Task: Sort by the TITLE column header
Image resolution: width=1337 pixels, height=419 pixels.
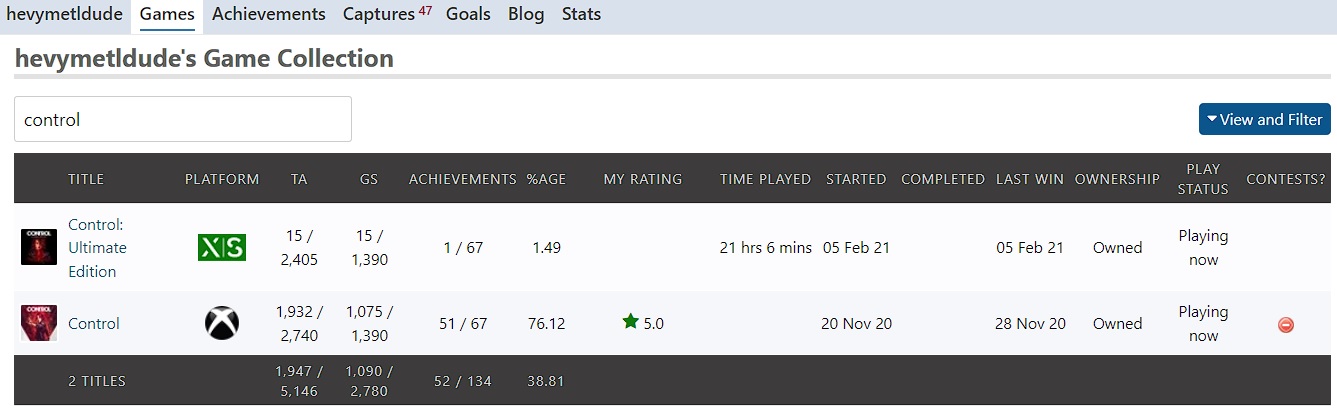Action: tap(86, 179)
